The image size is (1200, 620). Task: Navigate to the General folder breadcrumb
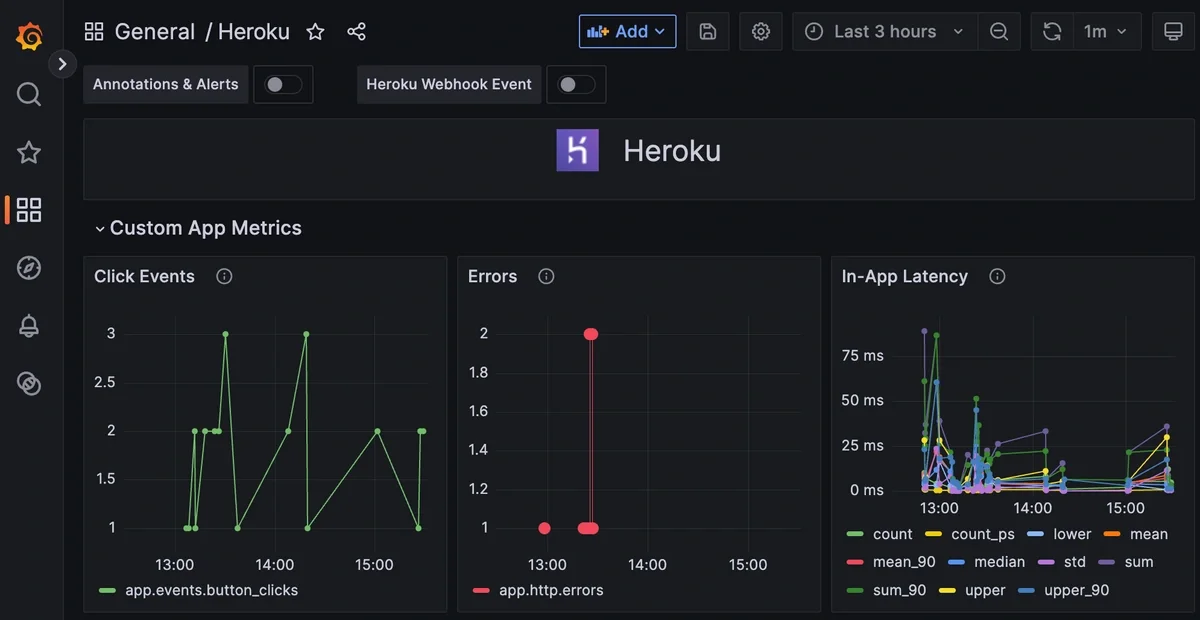155,31
